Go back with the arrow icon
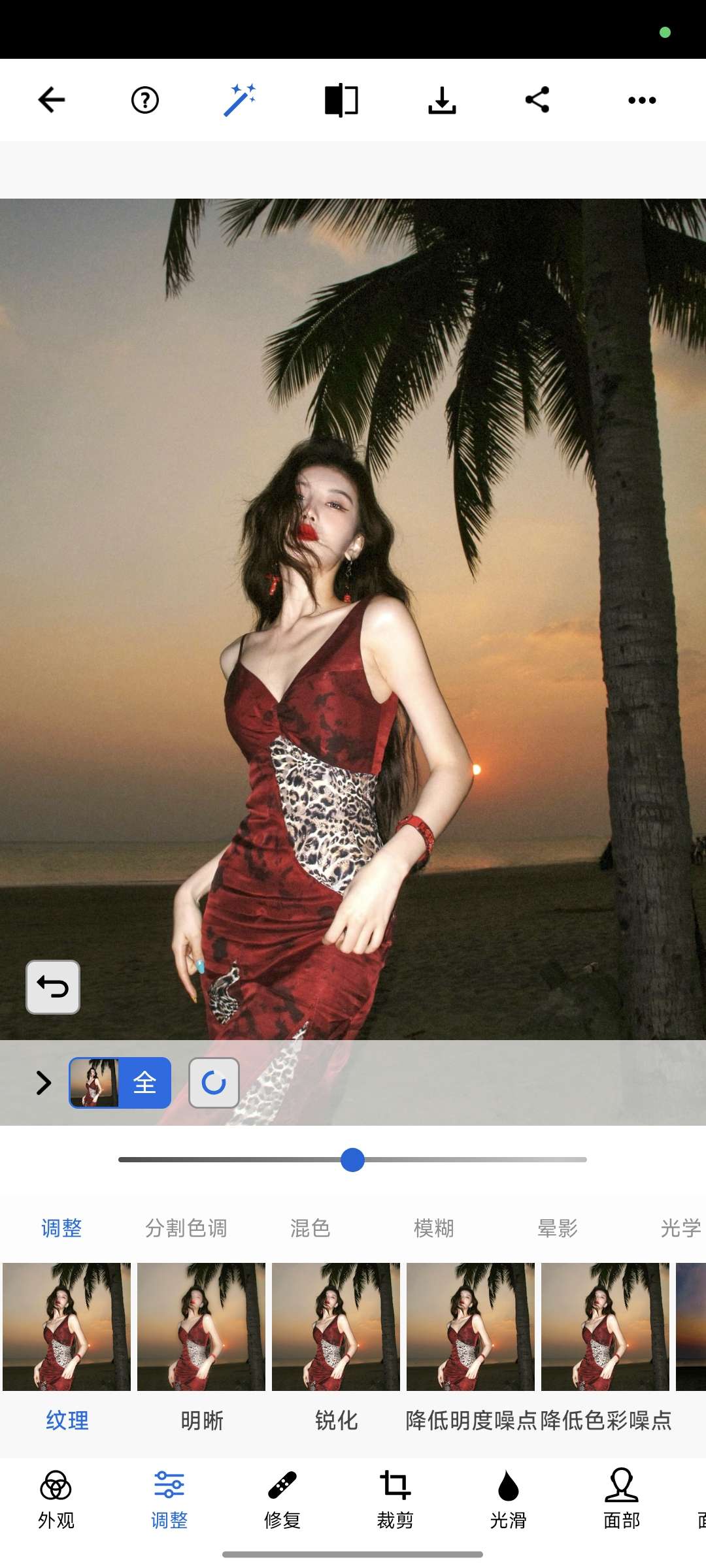706x1568 pixels. [x=51, y=100]
